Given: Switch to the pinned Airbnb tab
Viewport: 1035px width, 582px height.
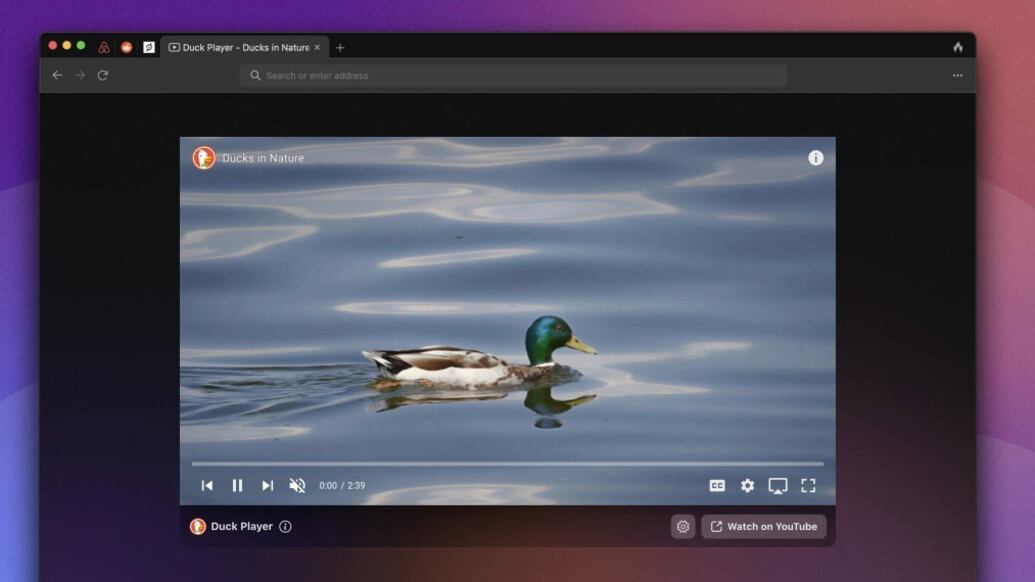Looking at the screenshot, I should (x=104, y=47).
